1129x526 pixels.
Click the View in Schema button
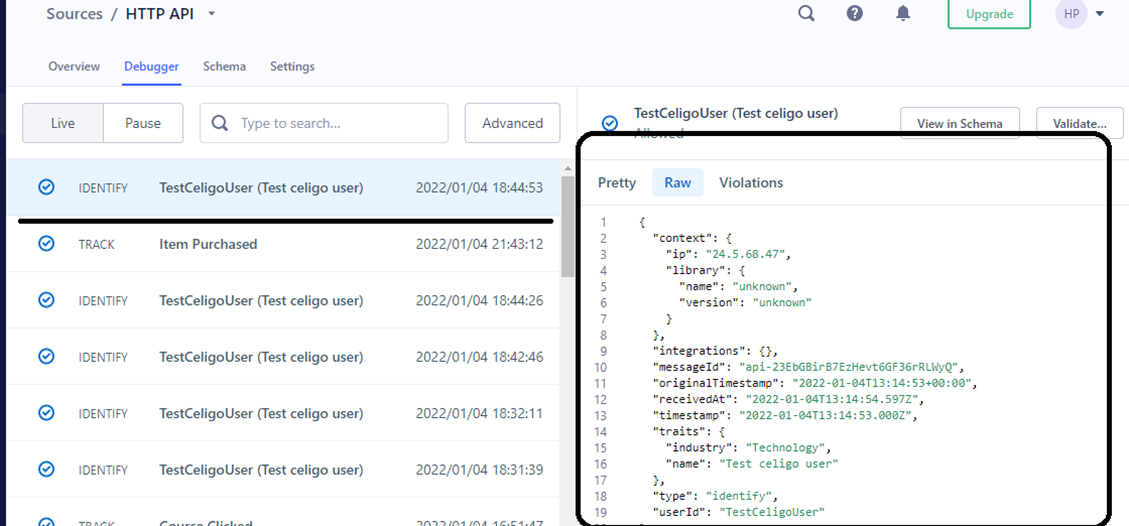point(960,123)
